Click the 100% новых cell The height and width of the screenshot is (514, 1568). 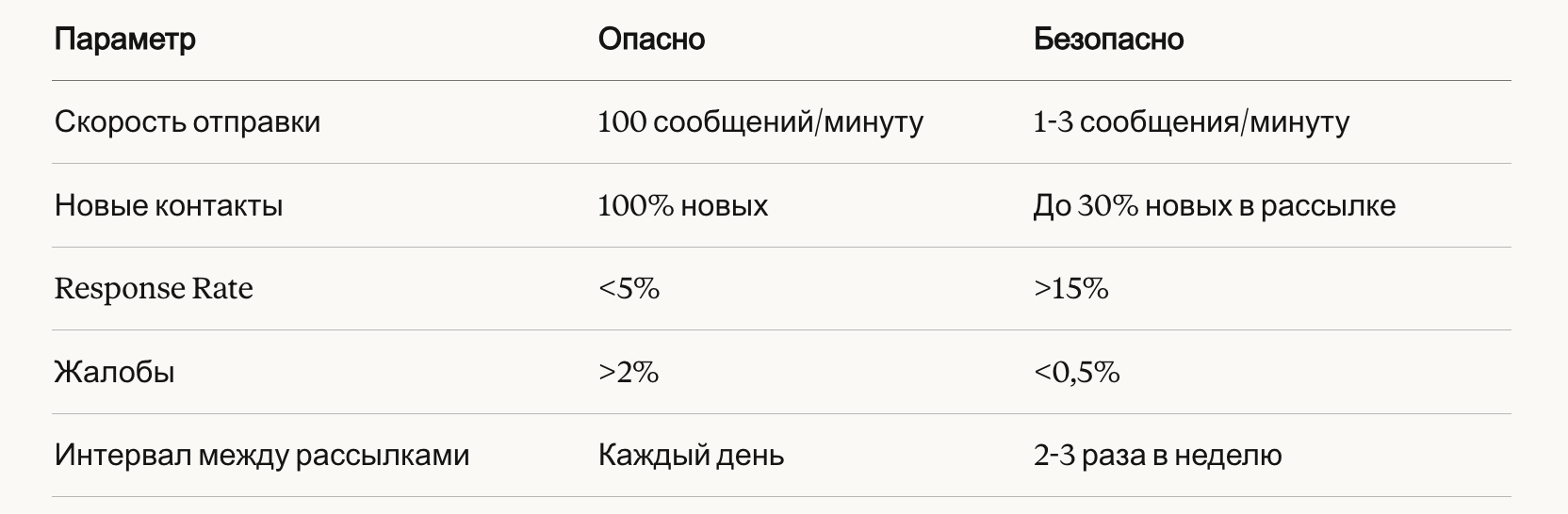point(683,205)
